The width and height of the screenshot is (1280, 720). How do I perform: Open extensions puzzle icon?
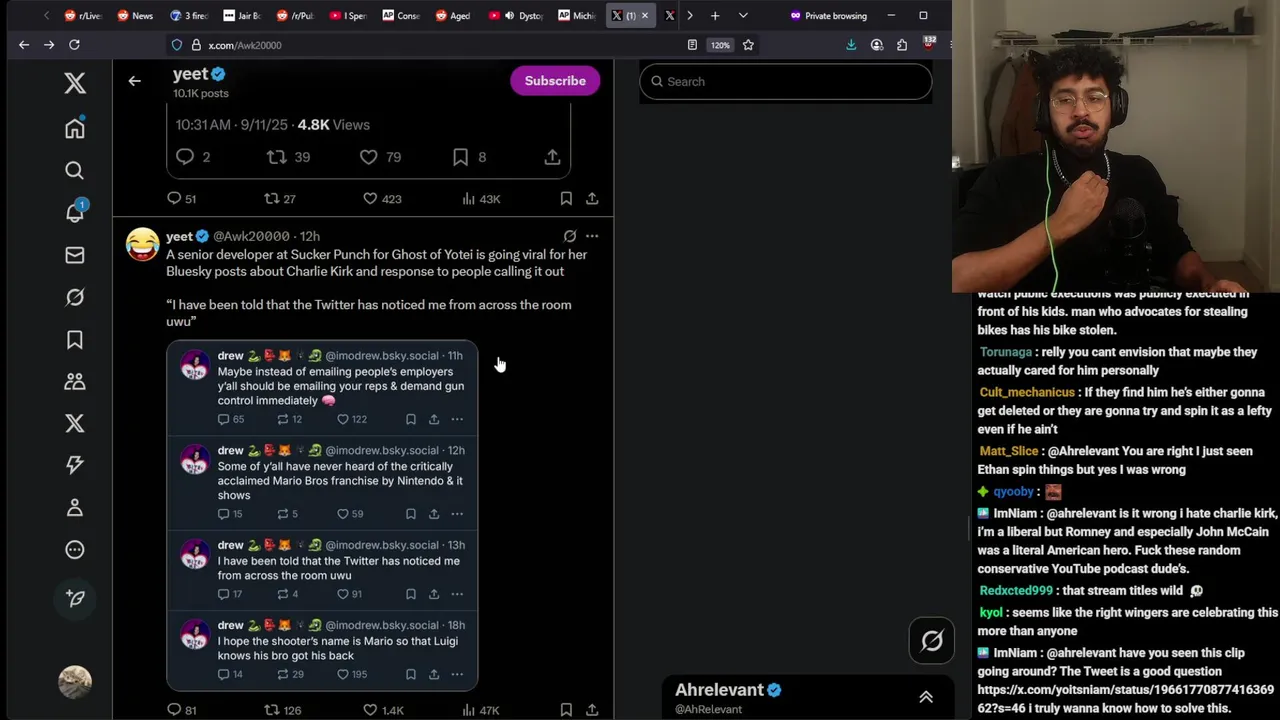pos(902,45)
